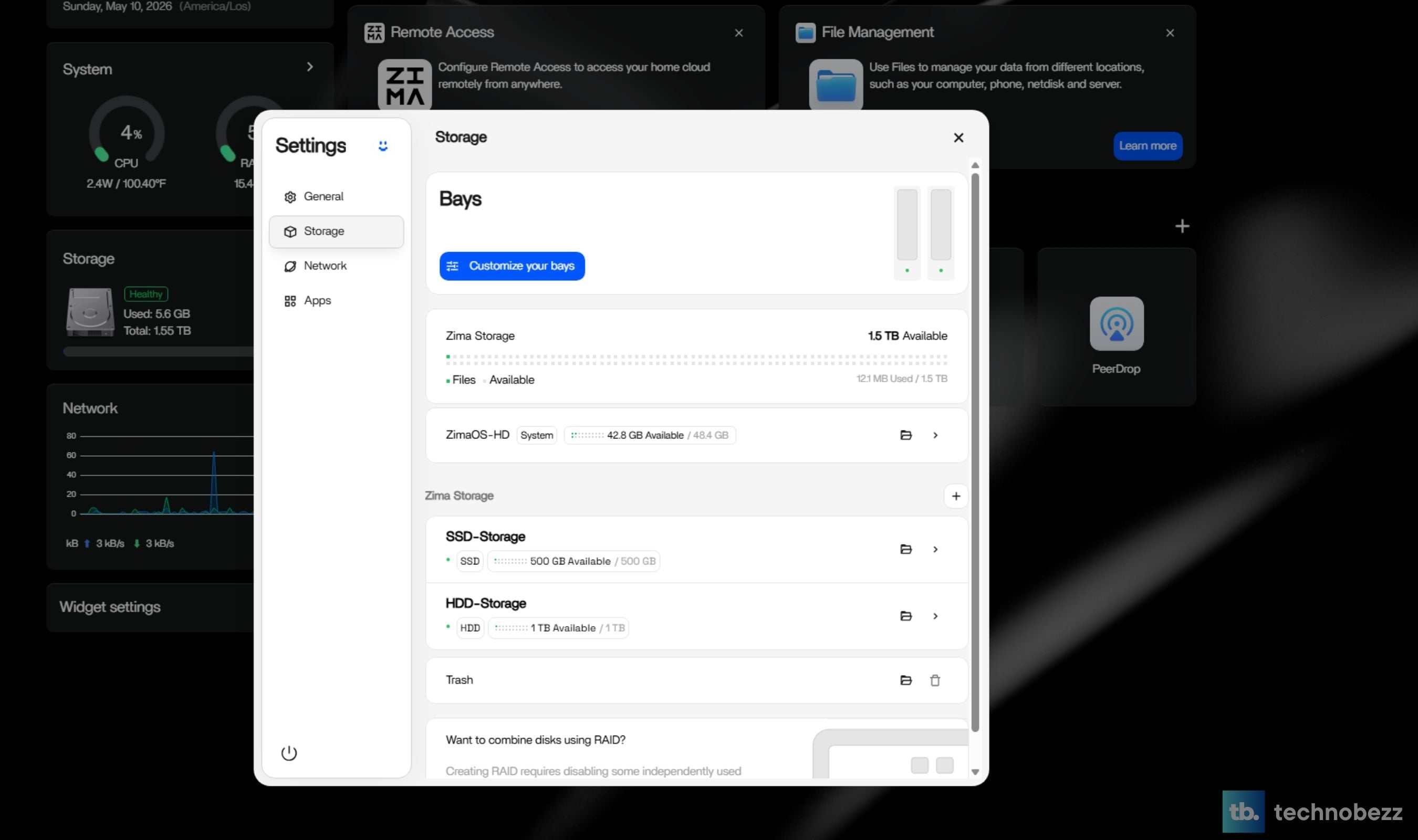Select the second drive bay graphic
The width and height of the screenshot is (1418, 840).
pos(941,233)
